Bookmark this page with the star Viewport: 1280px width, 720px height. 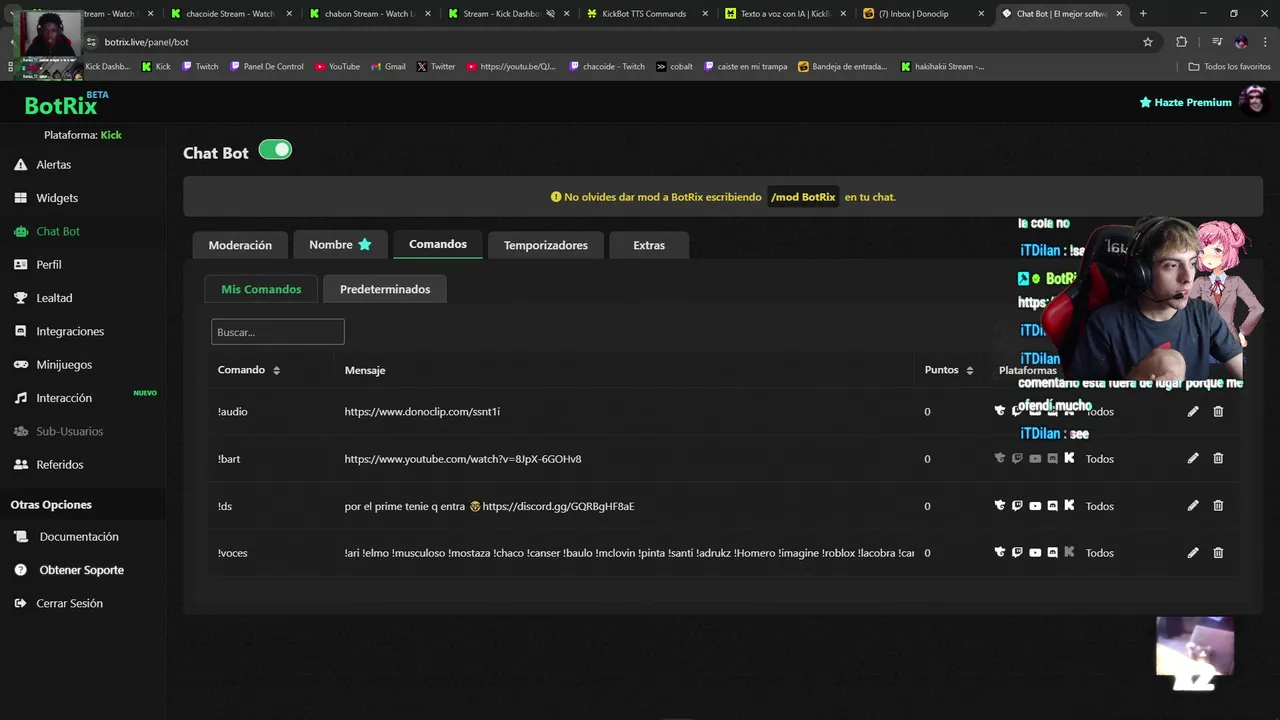pyautogui.click(x=1148, y=42)
